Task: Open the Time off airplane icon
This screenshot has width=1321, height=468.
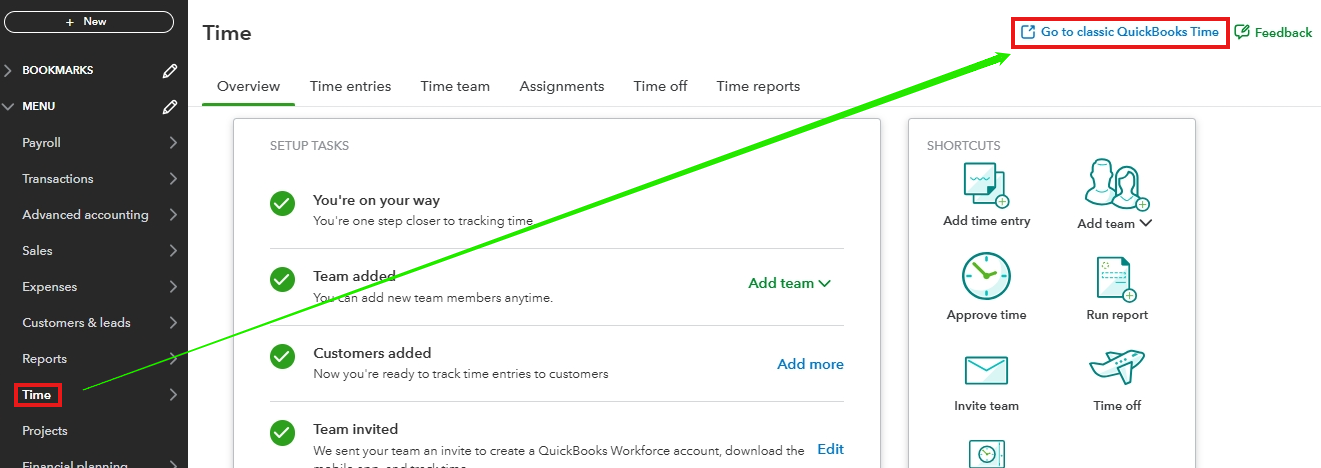Action: click(1116, 367)
